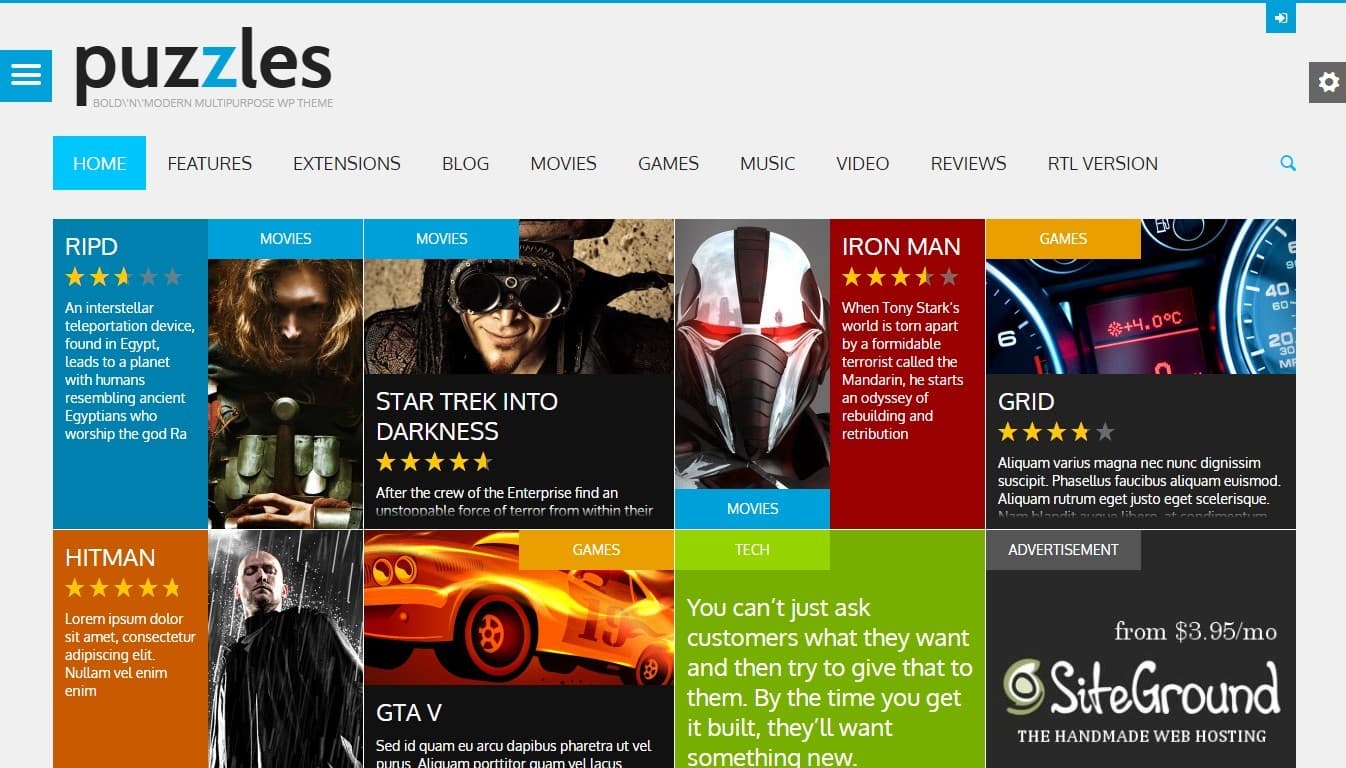Click the ADVERTISEMENT label

click(x=1063, y=549)
